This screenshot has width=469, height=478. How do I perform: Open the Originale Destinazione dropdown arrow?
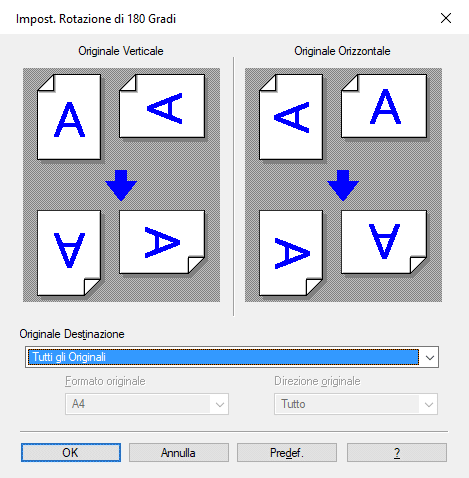point(430,357)
